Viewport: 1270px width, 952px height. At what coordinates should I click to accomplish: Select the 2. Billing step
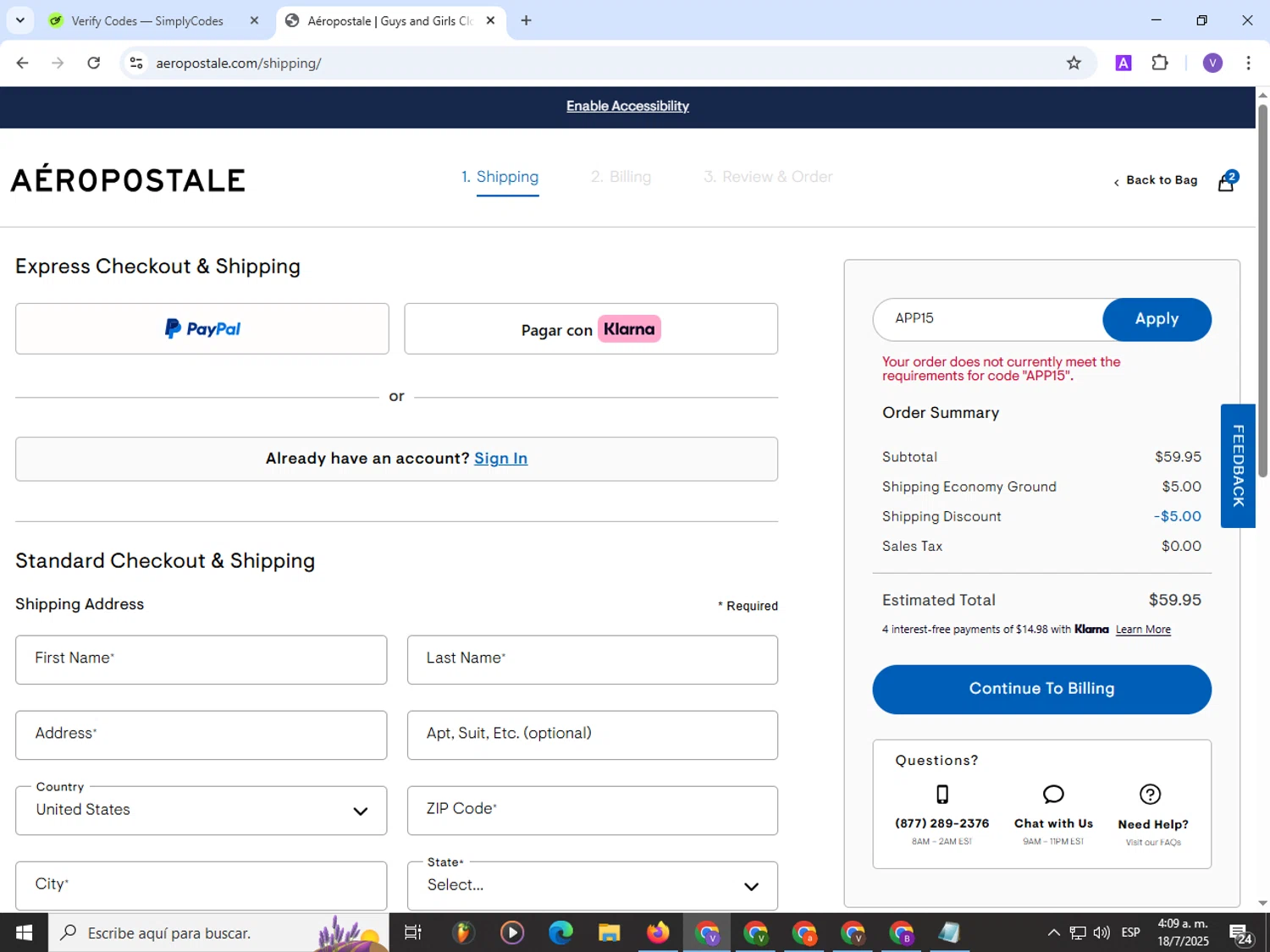tap(621, 177)
